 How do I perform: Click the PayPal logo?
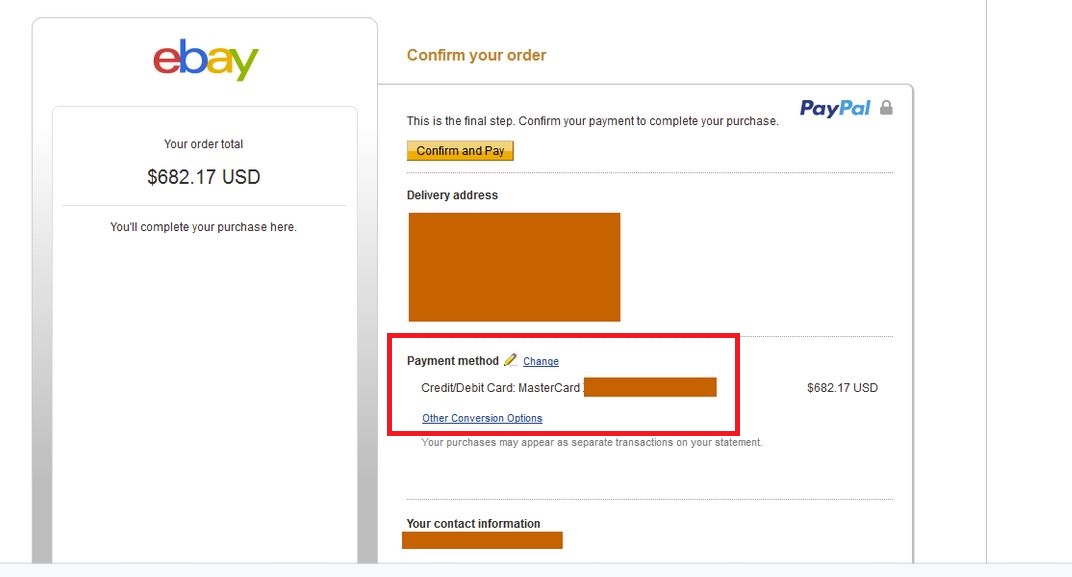[835, 108]
